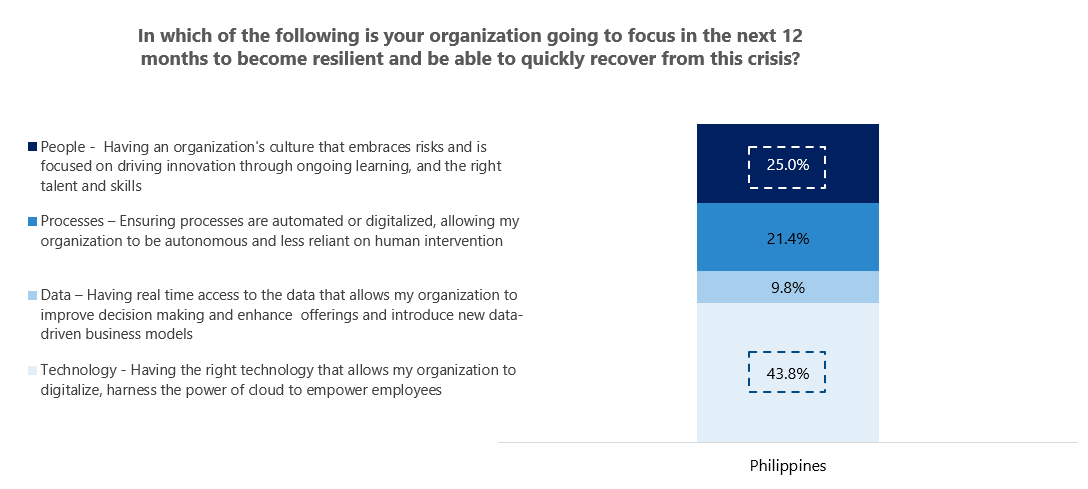The height and width of the screenshot is (489, 1088).
Task: Select the People legend description text
Action: 270,165
